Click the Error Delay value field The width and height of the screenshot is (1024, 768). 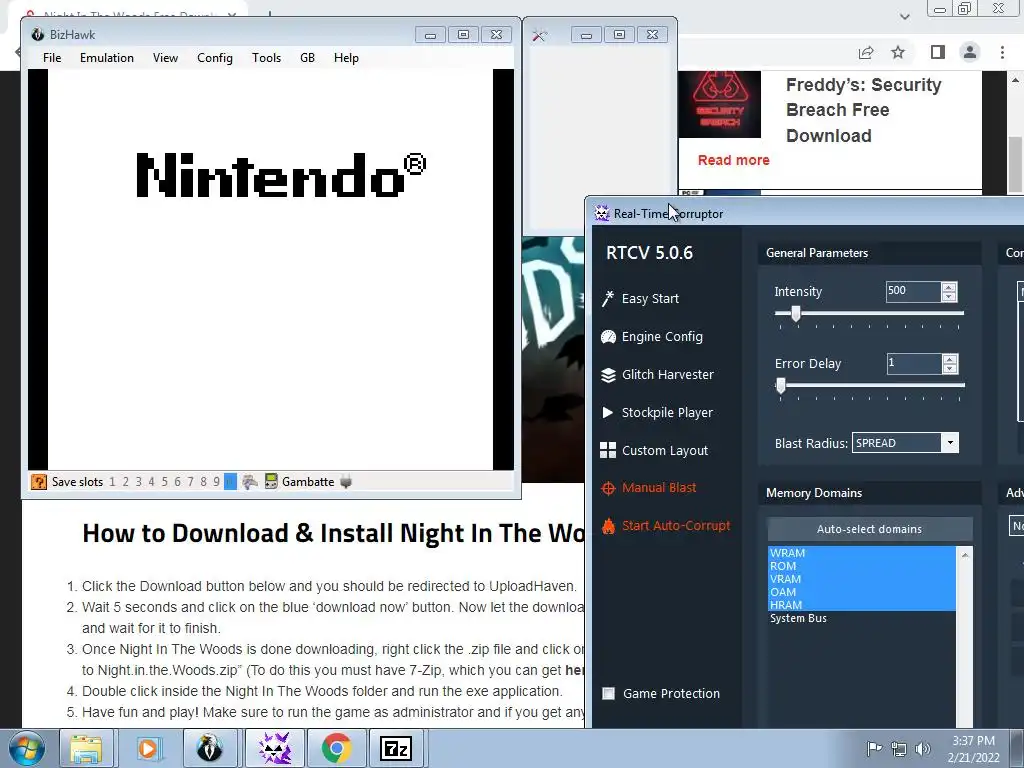pyautogui.click(x=913, y=363)
